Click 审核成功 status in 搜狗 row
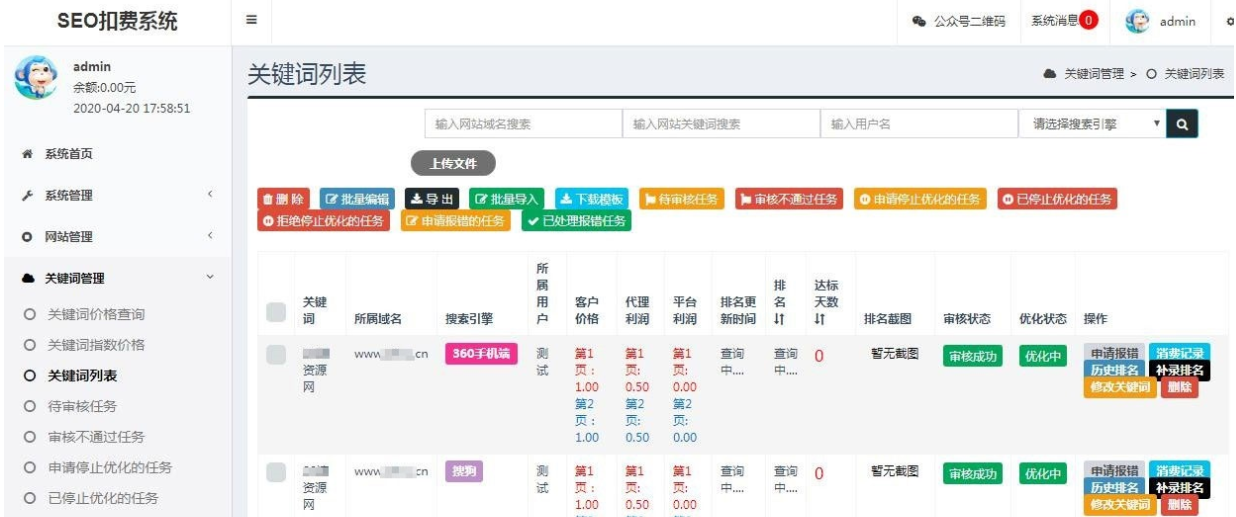Viewport: 1236px width, 517px height. pyautogui.click(x=973, y=474)
